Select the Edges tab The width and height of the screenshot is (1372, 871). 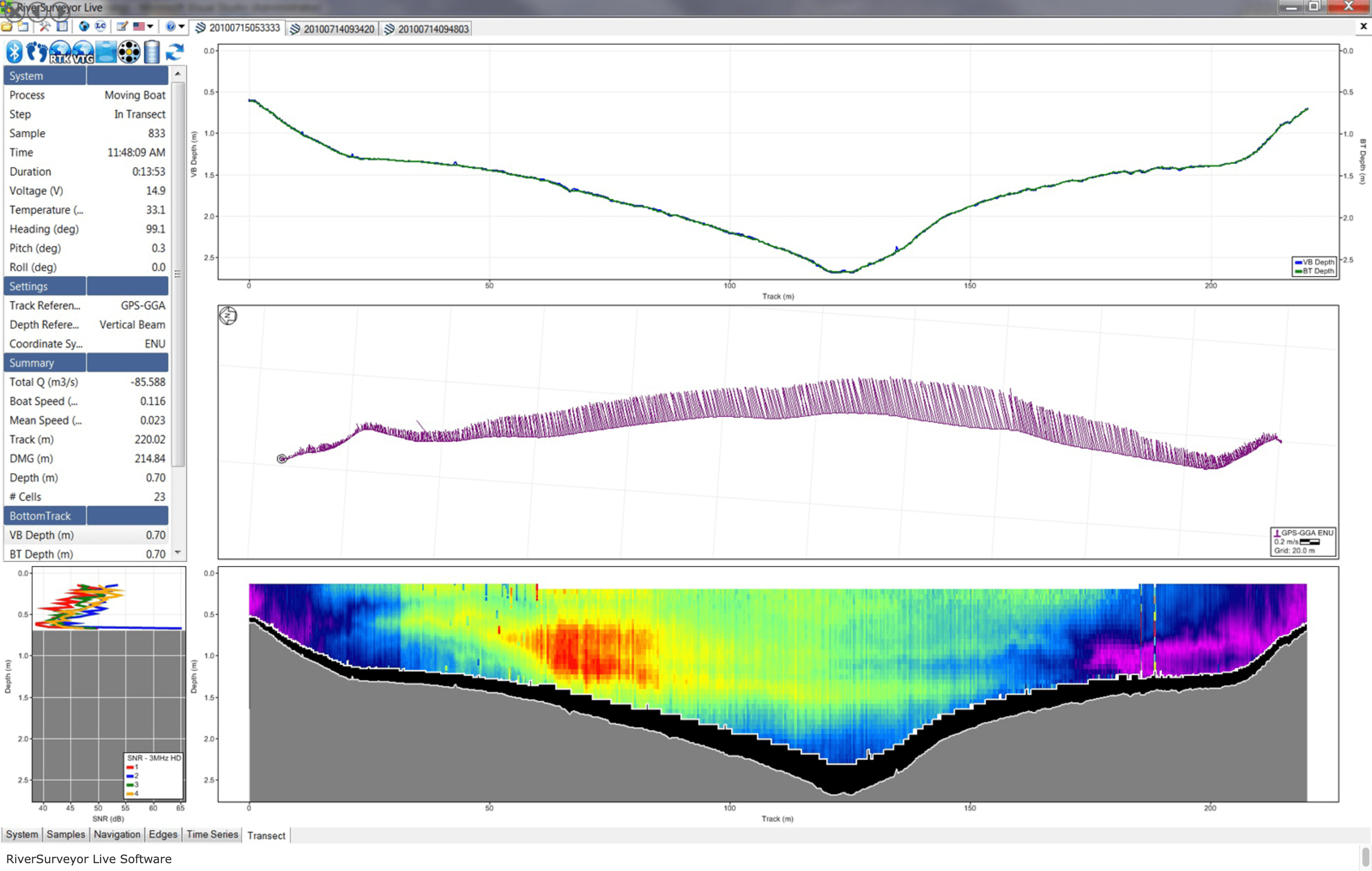[x=163, y=834]
